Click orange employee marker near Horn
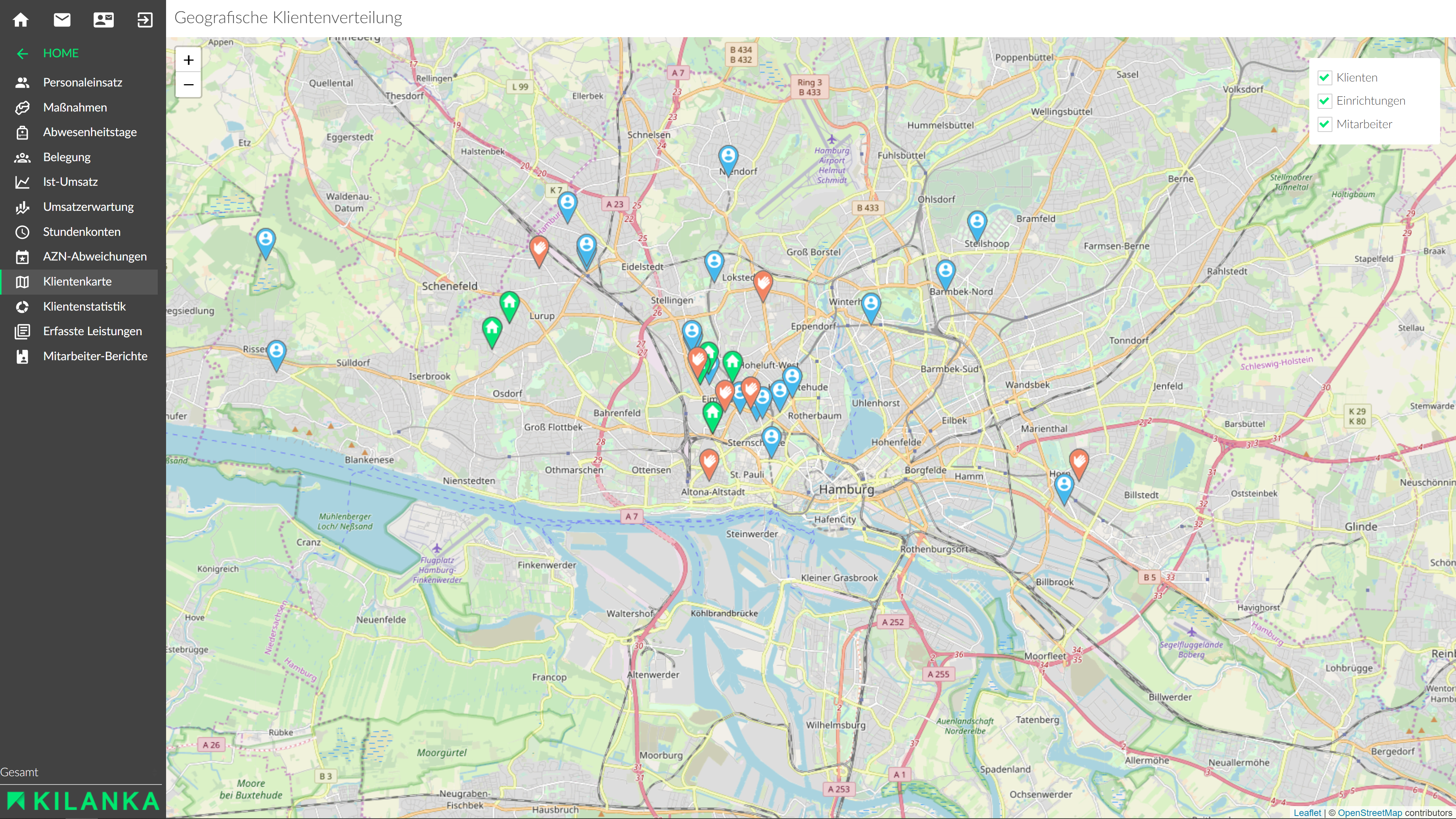1456x819 pixels. tap(1078, 461)
